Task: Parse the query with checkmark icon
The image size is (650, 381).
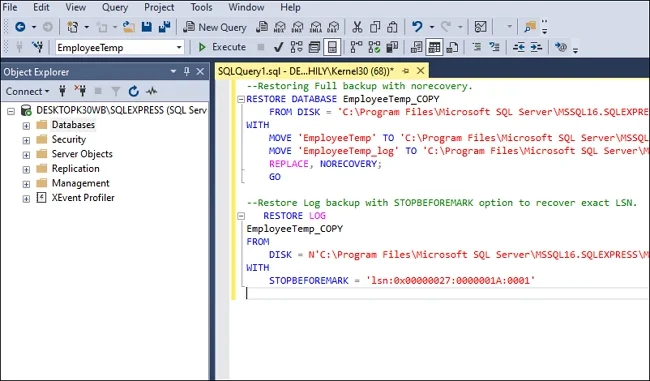Action: [x=279, y=47]
